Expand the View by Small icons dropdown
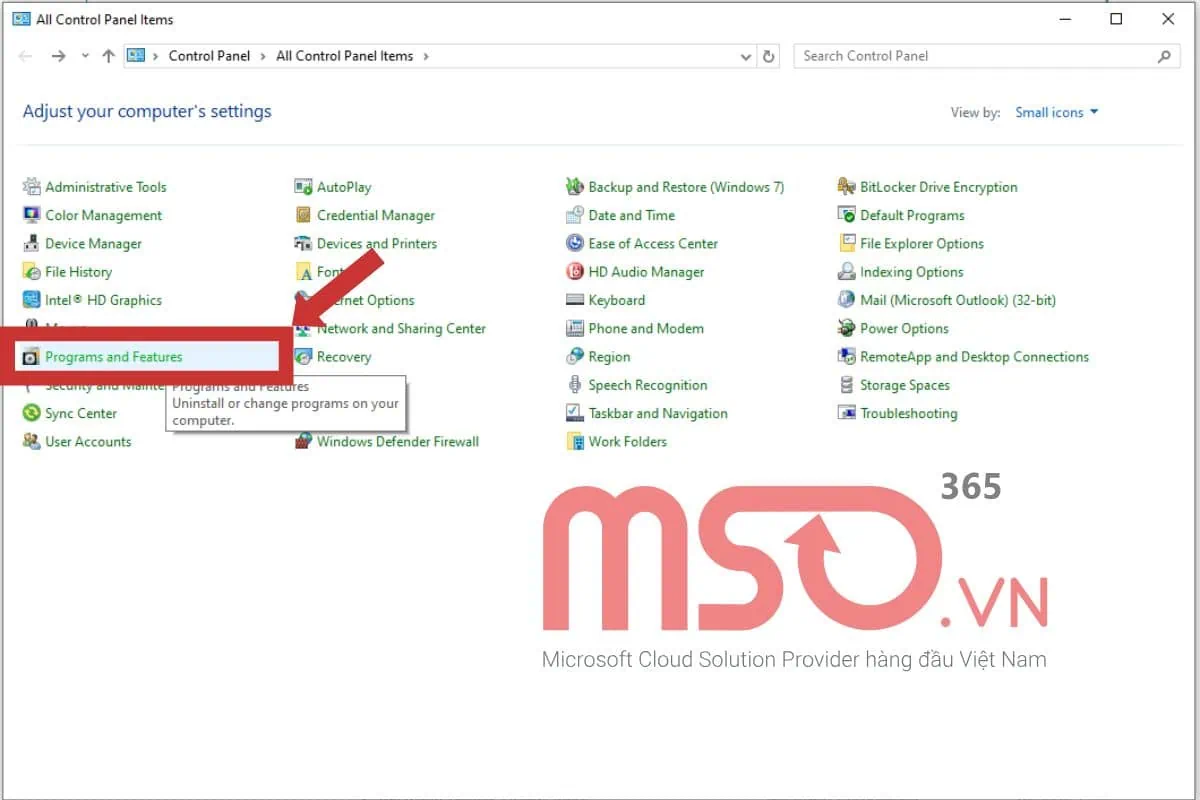The image size is (1200, 800). tap(1056, 113)
